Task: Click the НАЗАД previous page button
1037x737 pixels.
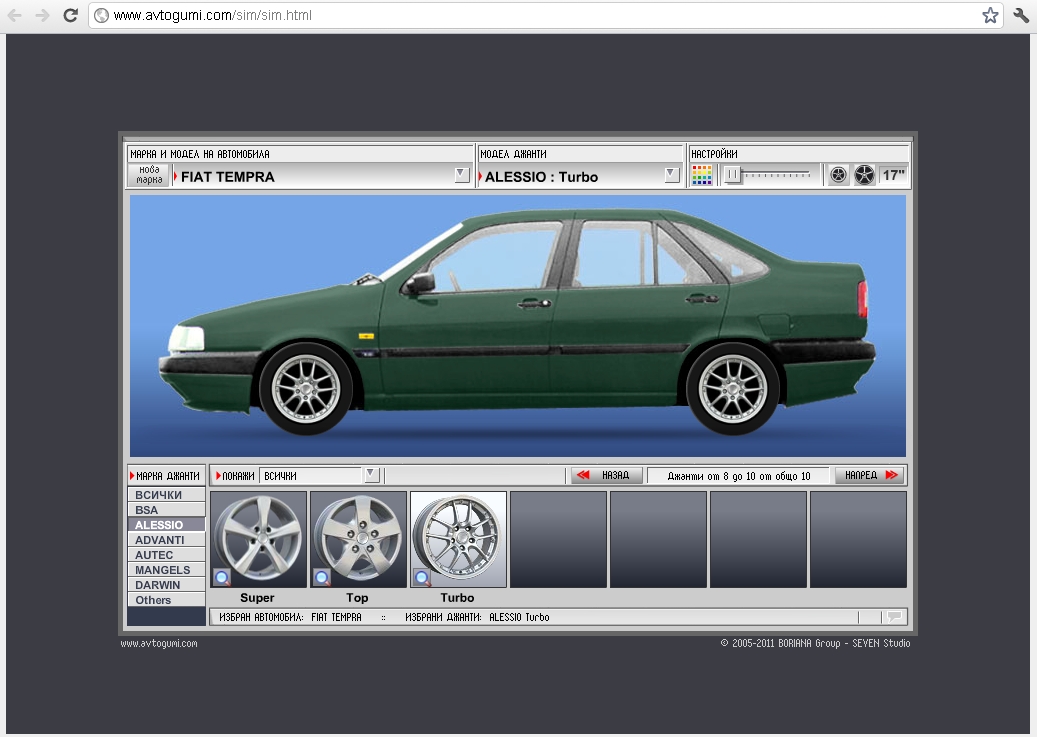Action: [x=606, y=476]
